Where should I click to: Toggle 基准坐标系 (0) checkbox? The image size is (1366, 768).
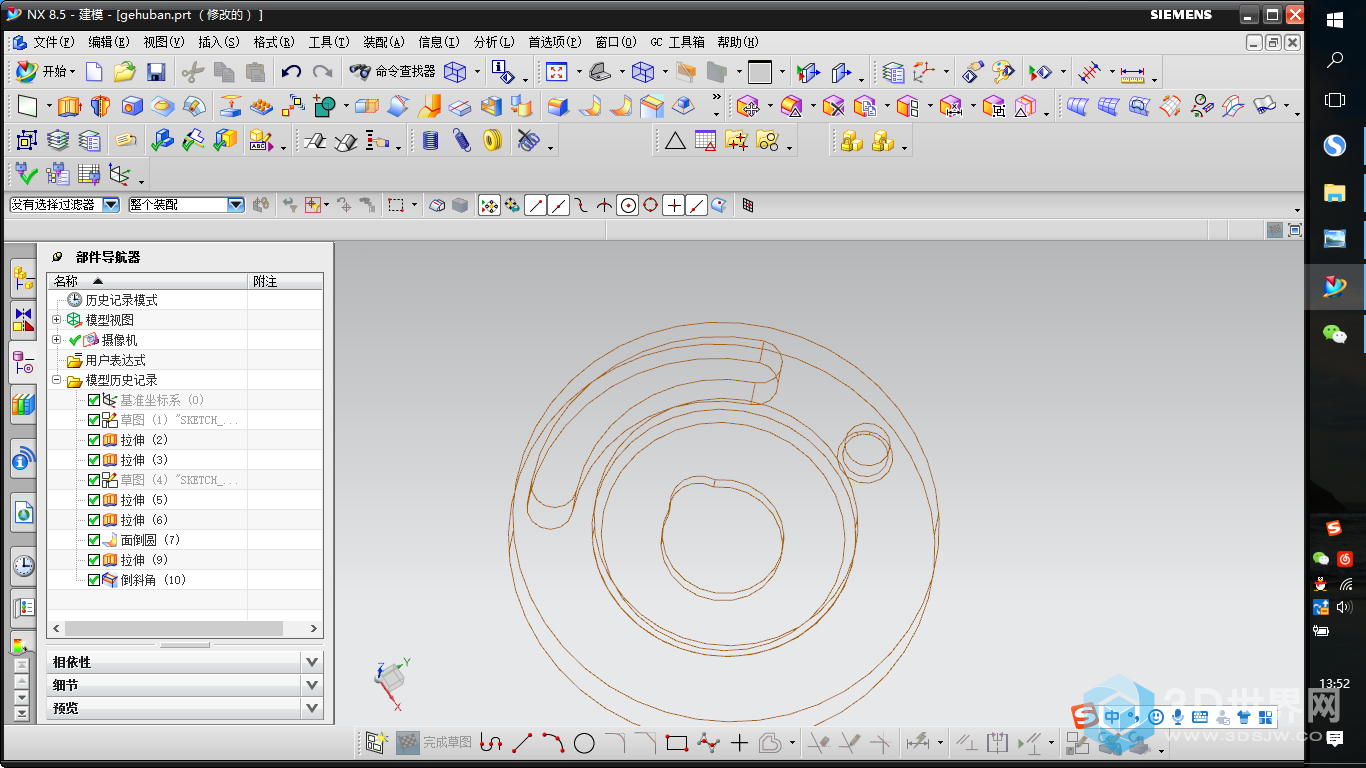(94, 400)
